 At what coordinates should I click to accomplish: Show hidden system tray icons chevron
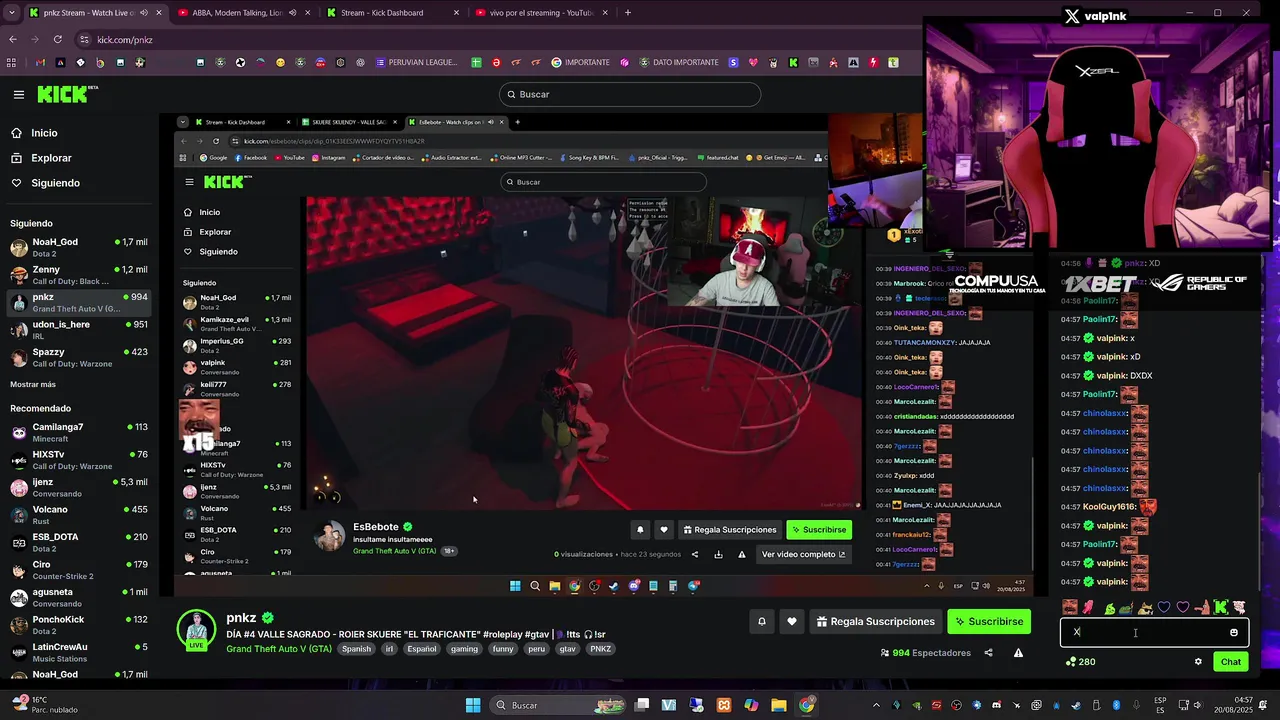[x=876, y=705]
